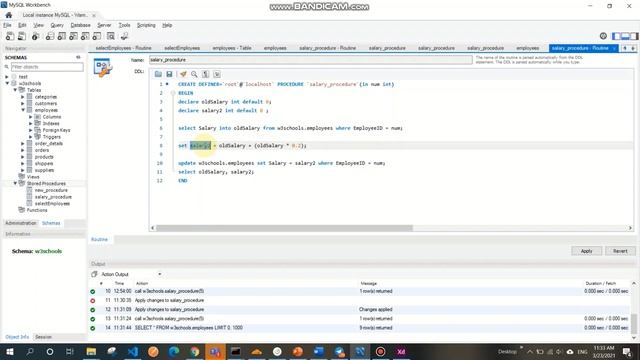This screenshot has height=360, width=640.
Task: Click create new schema toolbar icon
Action: pyautogui.click(x=50, y=36)
